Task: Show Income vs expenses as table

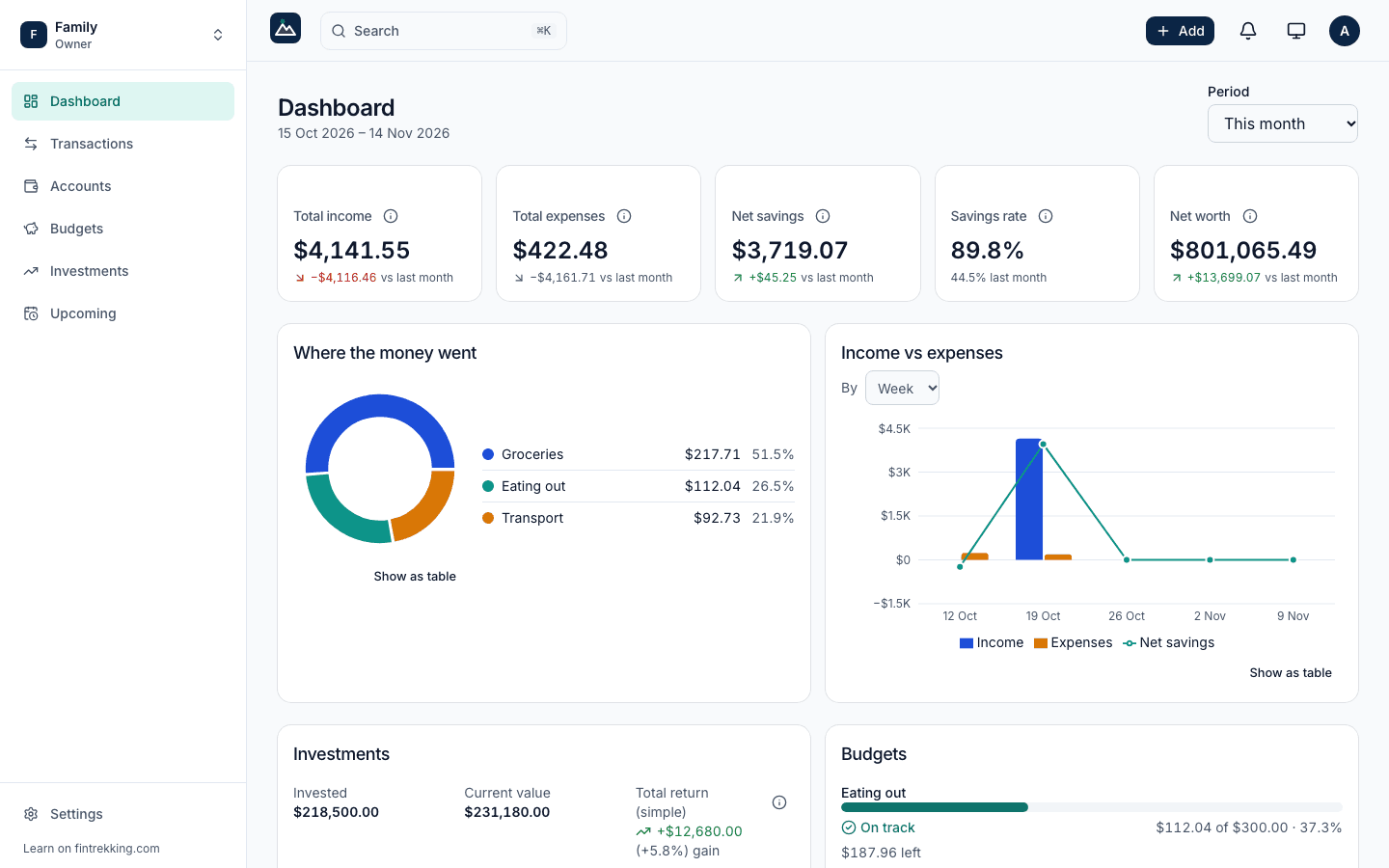Action: (x=1291, y=673)
